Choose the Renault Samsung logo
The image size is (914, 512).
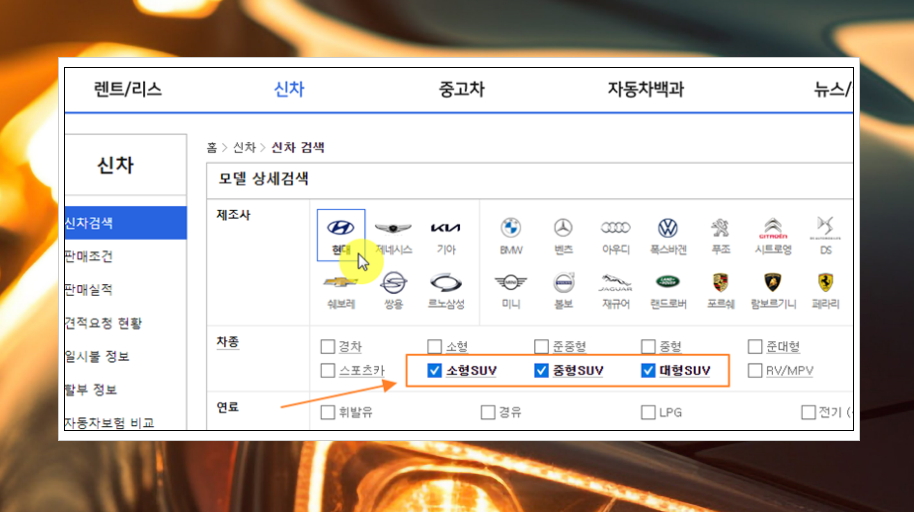[446, 283]
